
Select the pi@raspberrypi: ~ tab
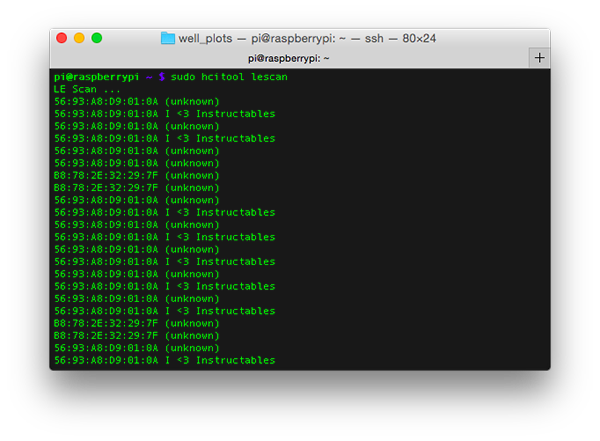coord(290,58)
